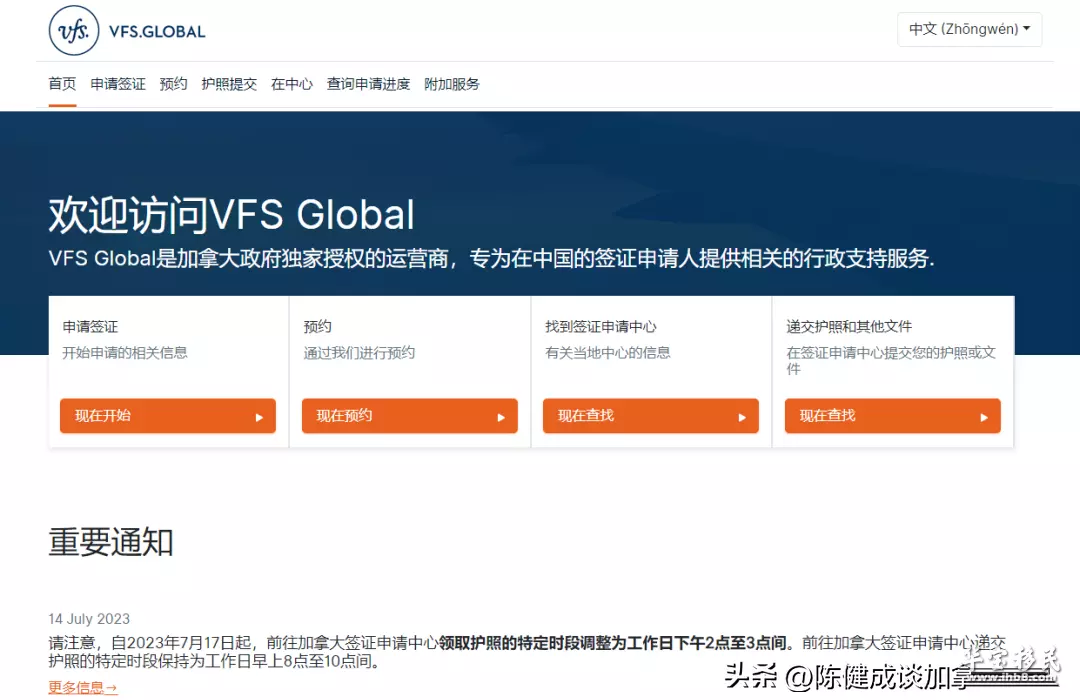1080x700 pixels.
Task: Select the 首页 navigation tab
Action: pyautogui.click(x=62, y=84)
